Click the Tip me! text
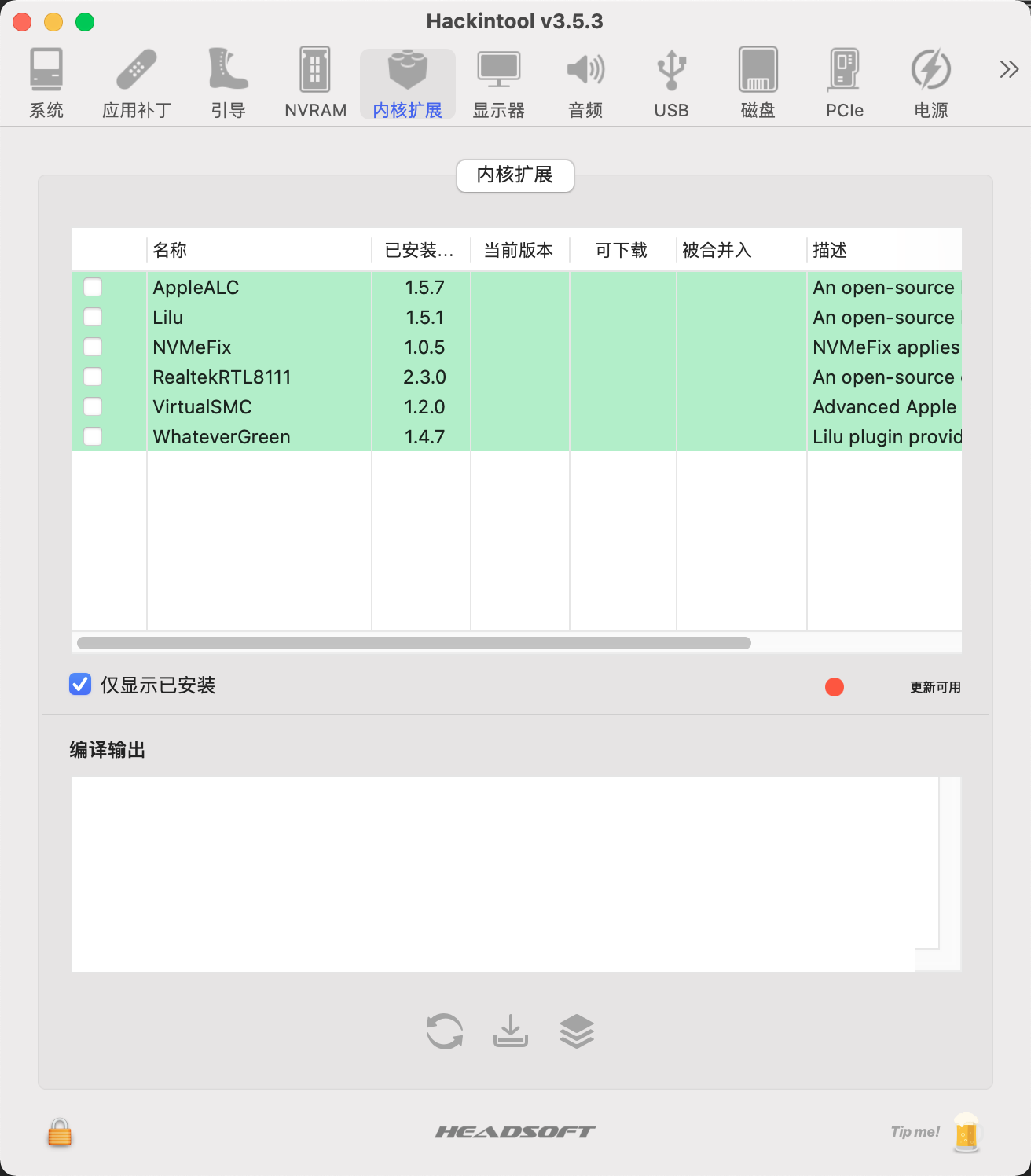 pos(915,1132)
